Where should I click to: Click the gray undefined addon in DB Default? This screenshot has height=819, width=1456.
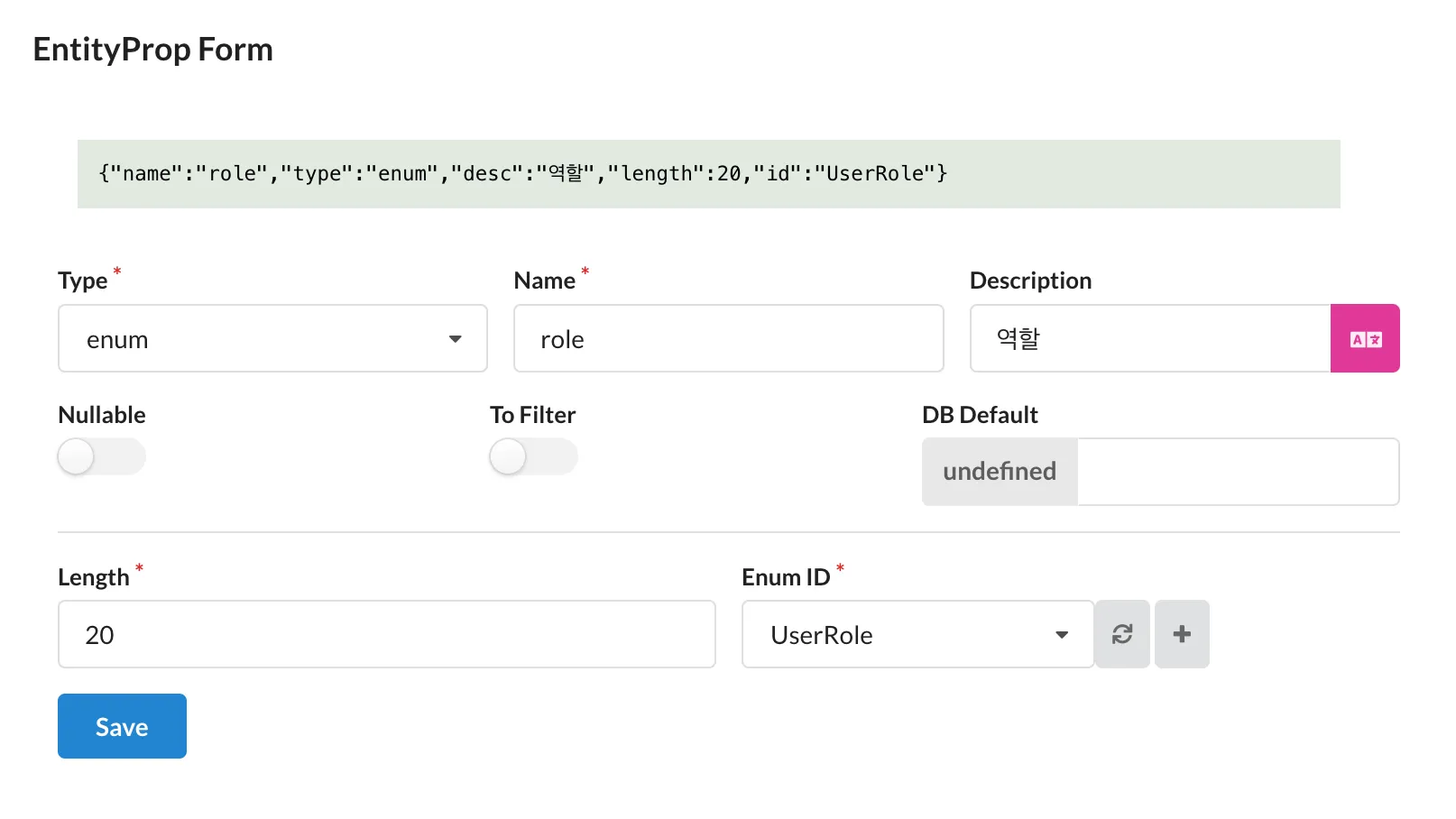999,472
